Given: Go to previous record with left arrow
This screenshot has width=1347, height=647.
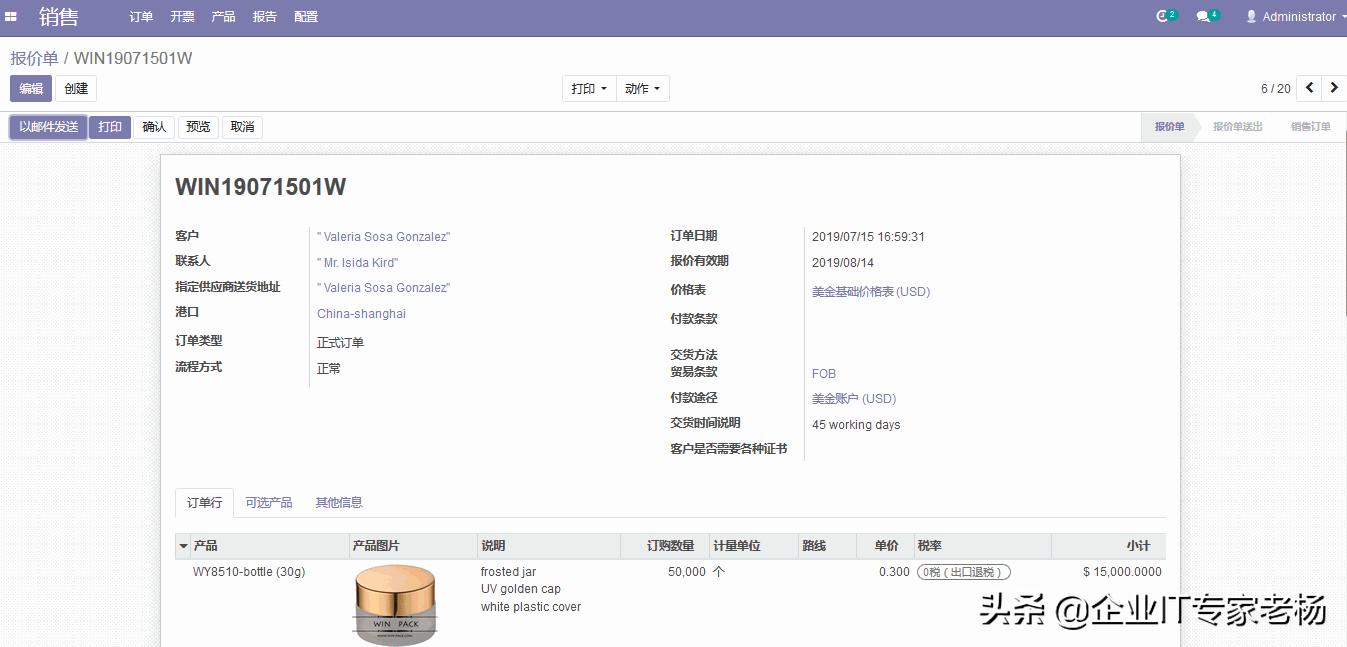Looking at the screenshot, I should click(1309, 88).
